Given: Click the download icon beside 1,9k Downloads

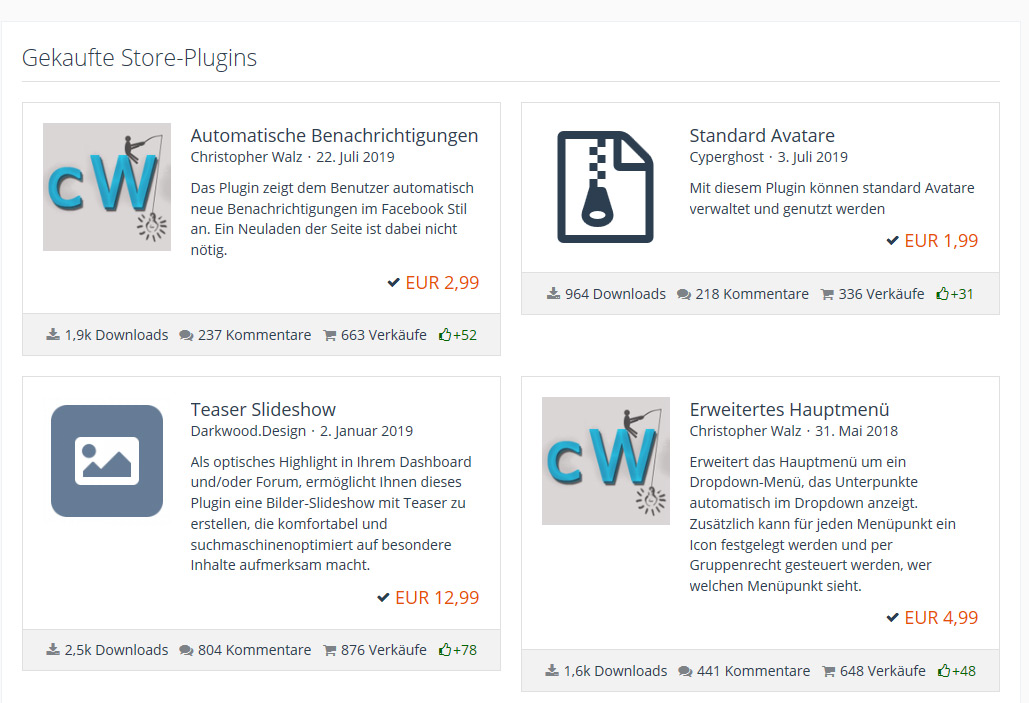Looking at the screenshot, I should [53, 335].
